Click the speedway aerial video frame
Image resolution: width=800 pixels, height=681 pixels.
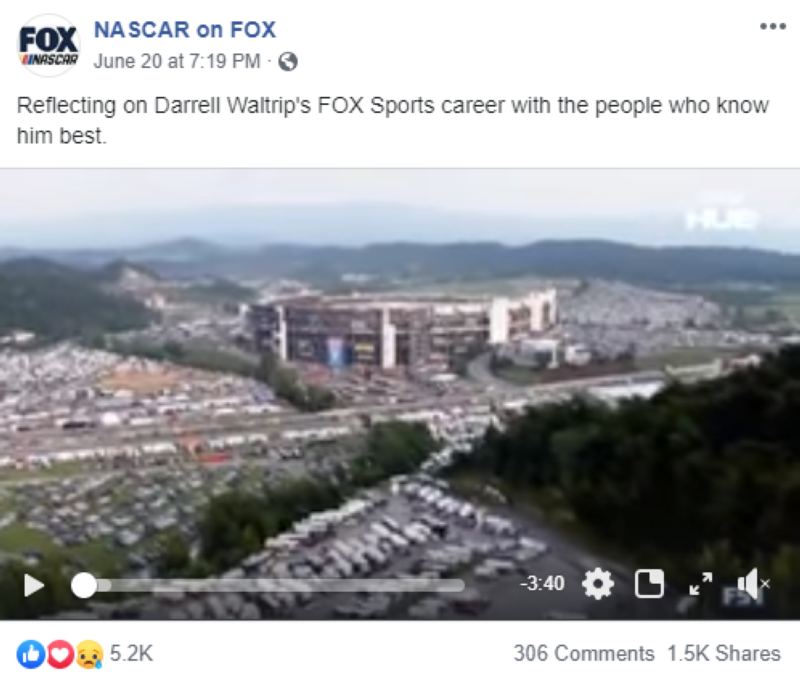click(x=400, y=367)
